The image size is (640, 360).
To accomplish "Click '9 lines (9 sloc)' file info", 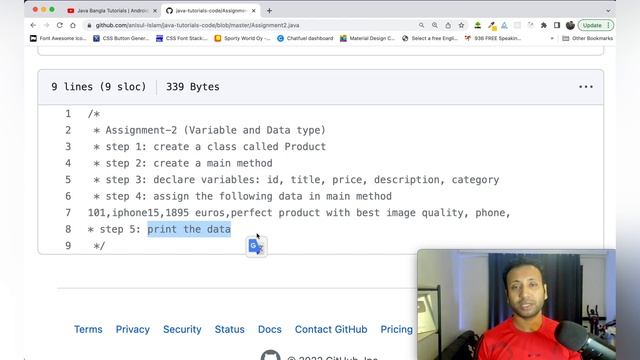I will [98, 87].
